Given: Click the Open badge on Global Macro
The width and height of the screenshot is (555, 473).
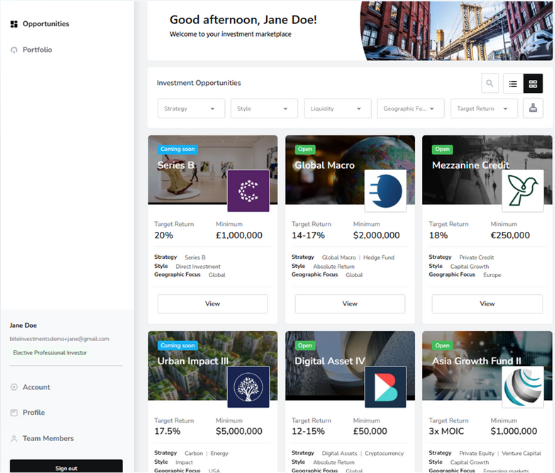Looking at the screenshot, I should click(x=305, y=149).
